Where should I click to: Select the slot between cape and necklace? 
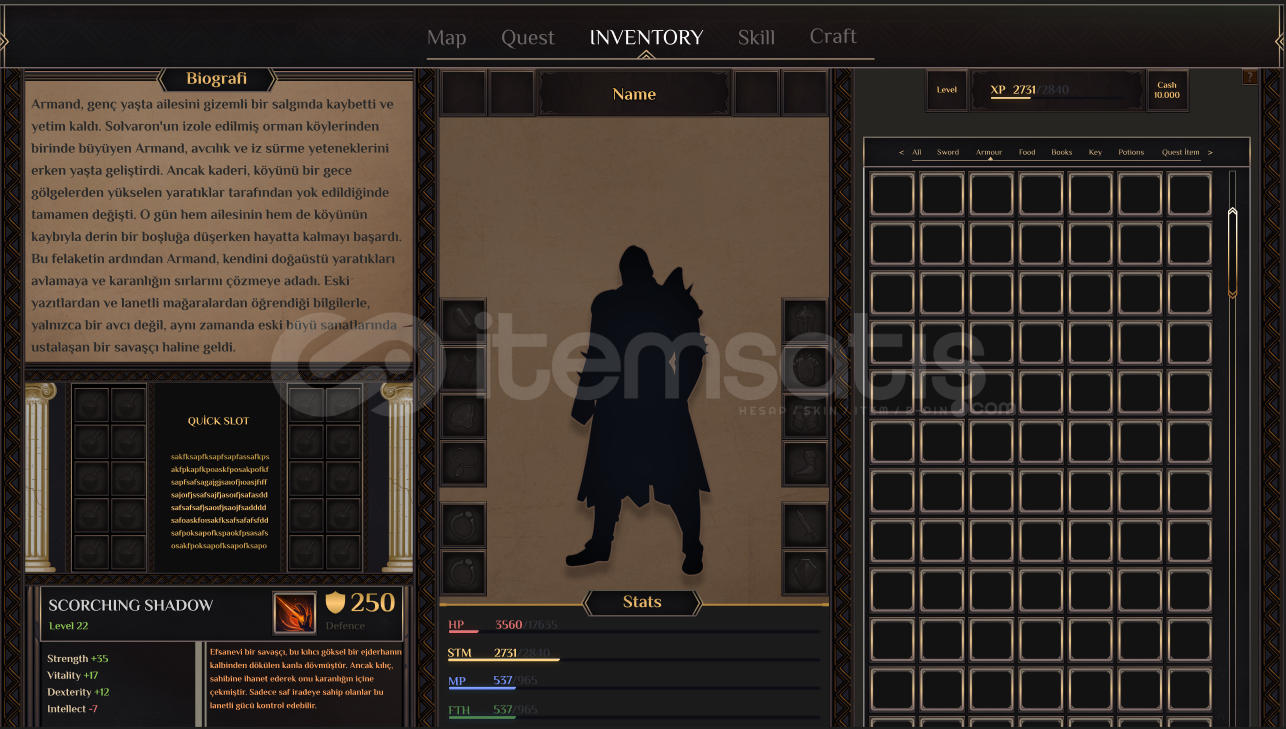pos(464,416)
